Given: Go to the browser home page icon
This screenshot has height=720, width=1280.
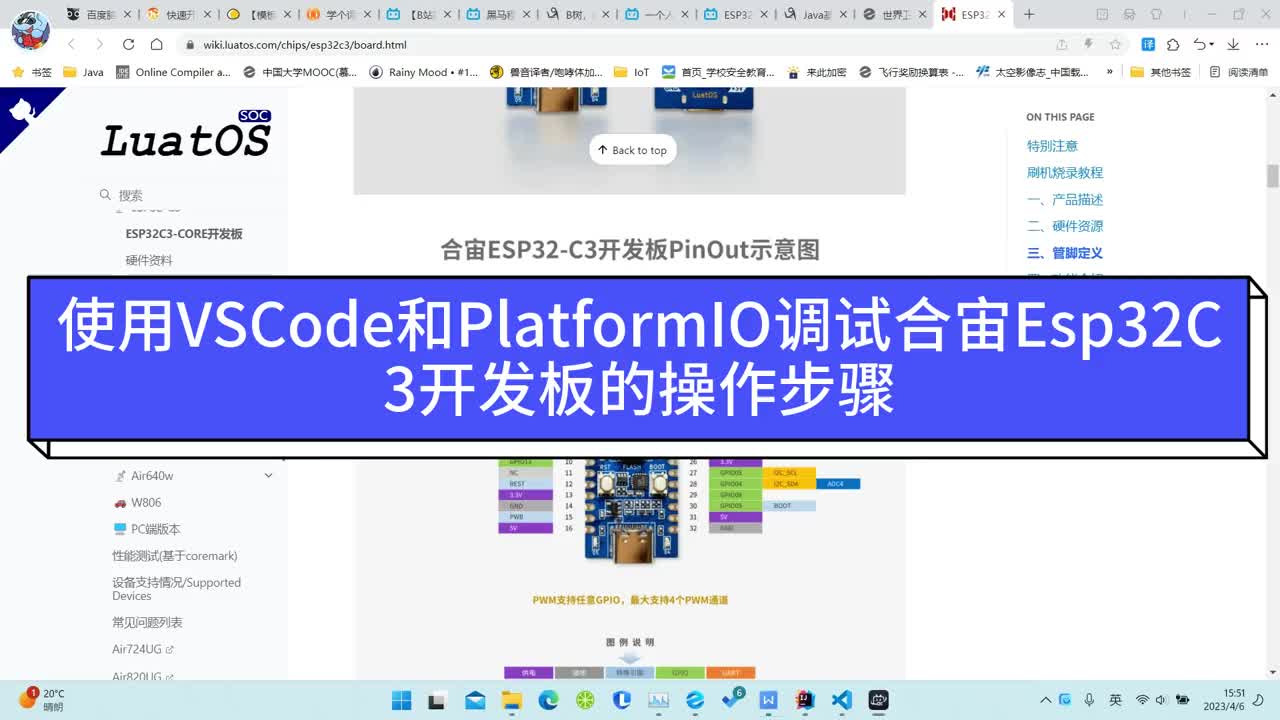Looking at the screenshot, I should click(157, 44).
